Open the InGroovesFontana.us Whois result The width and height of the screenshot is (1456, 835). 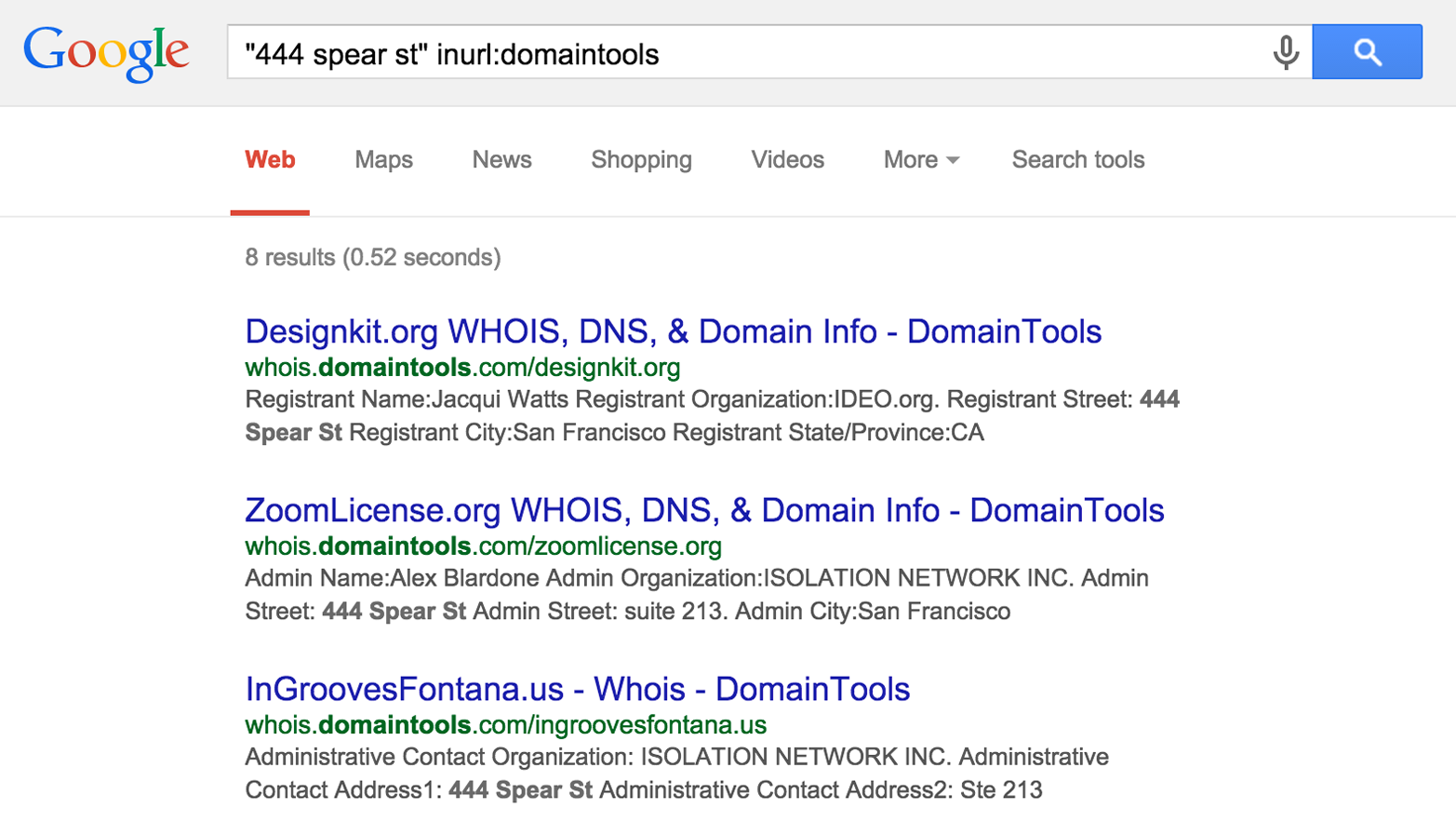[575, 689]
